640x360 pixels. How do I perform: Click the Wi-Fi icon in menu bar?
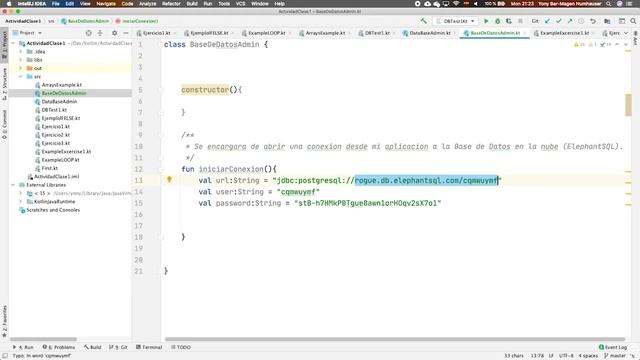tap(456, 4)
